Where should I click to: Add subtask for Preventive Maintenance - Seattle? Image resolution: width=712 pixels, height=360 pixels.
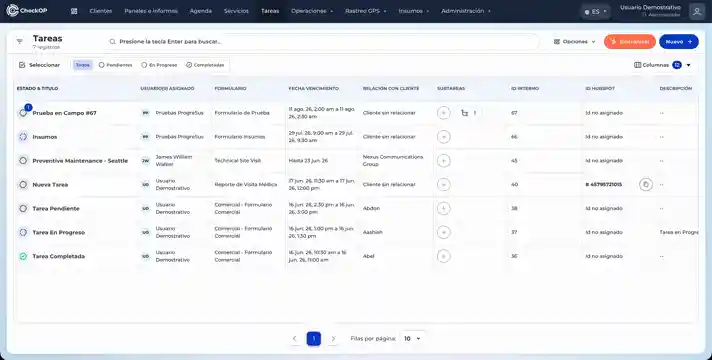click(444, 161)
